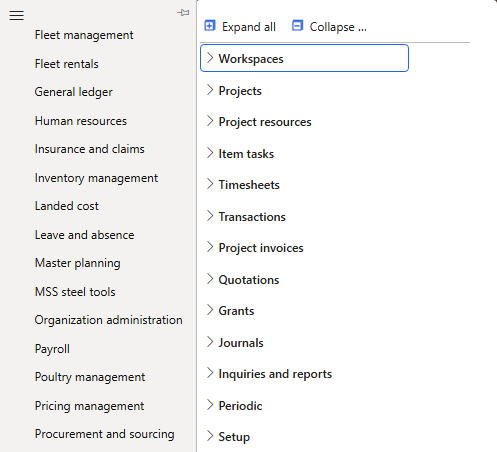Click the Grants label
497x452 pixels.
[236, 311]
